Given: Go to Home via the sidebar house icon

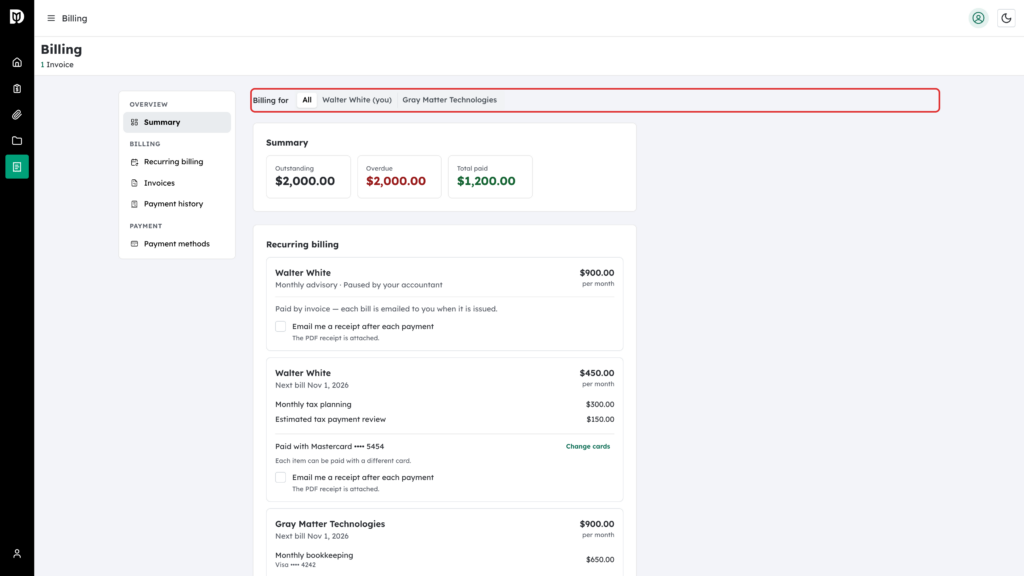Looking at the screenshot, I should (17, 63).
